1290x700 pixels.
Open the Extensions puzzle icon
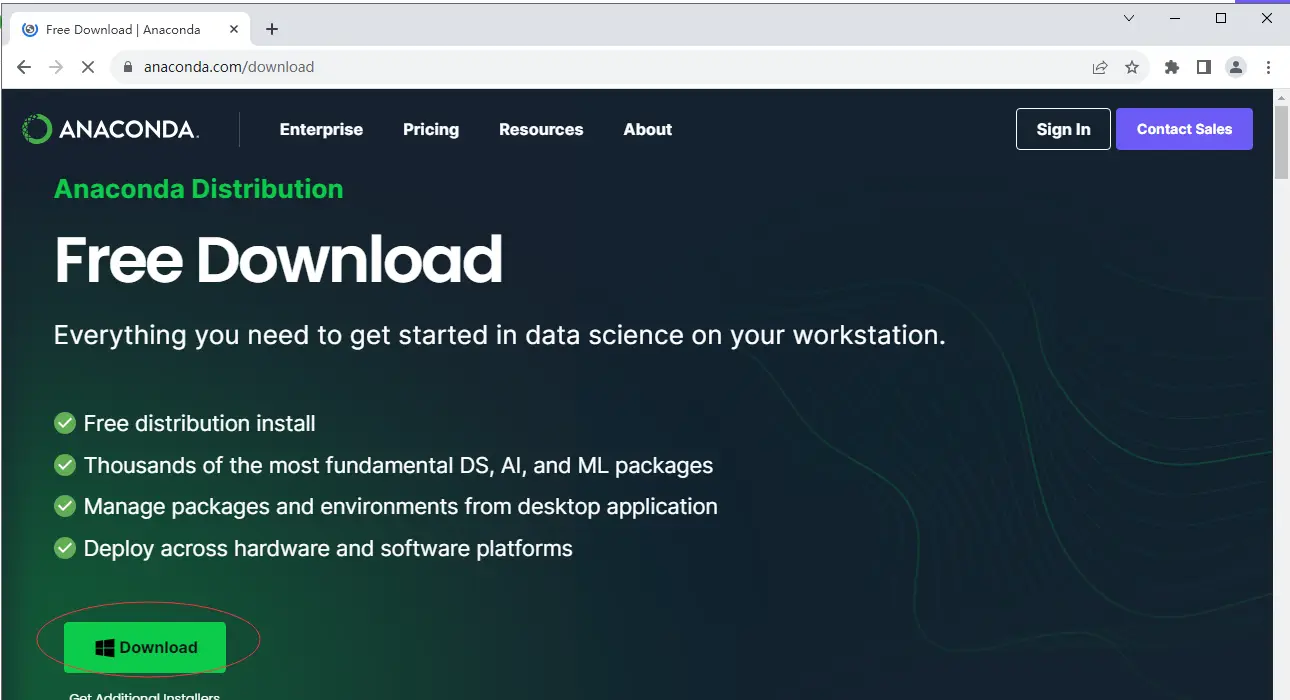coord(1172,67)
